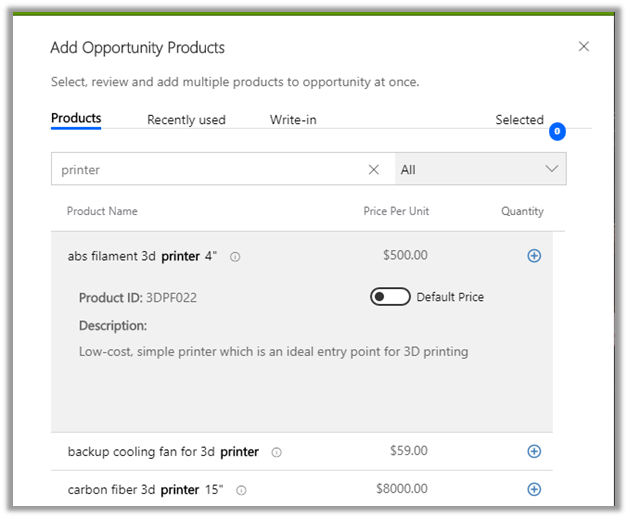Show info for carbon fiber 3d printer
Image resolution: width=628 pixels, height=518 pixels.
pyautogui.click(x=241, y=491)
